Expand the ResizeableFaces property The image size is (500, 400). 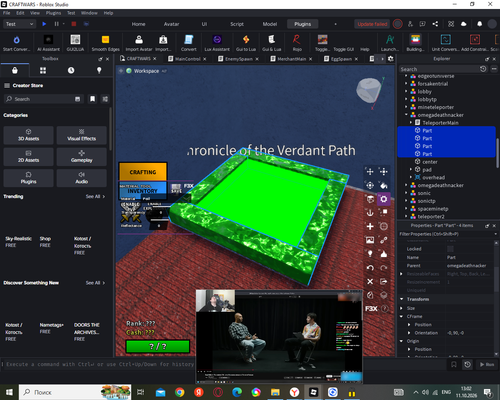tap(402, 274)
